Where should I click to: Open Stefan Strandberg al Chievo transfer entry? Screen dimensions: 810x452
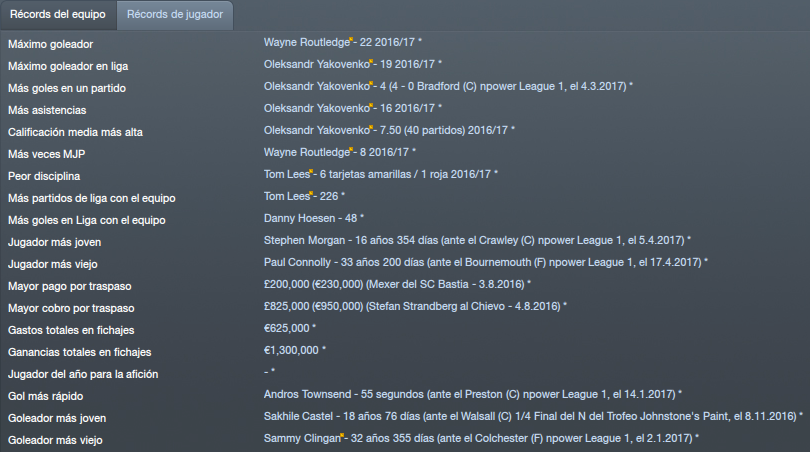pos(415,306)
